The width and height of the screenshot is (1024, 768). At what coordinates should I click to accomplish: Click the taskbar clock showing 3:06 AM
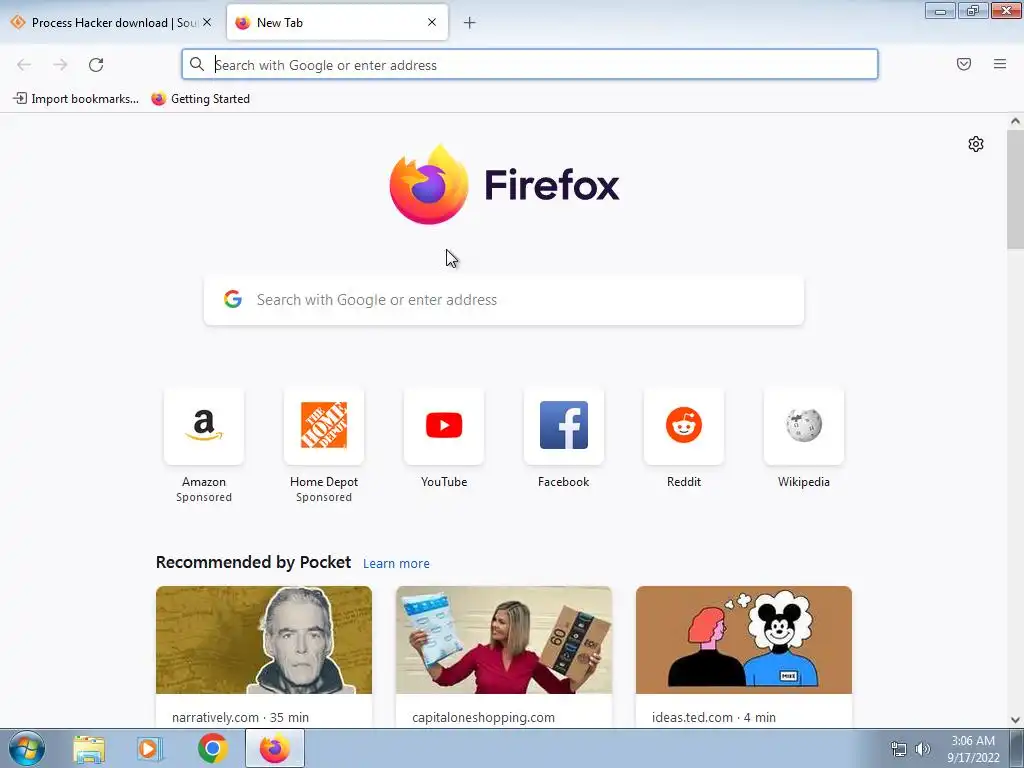973,749
